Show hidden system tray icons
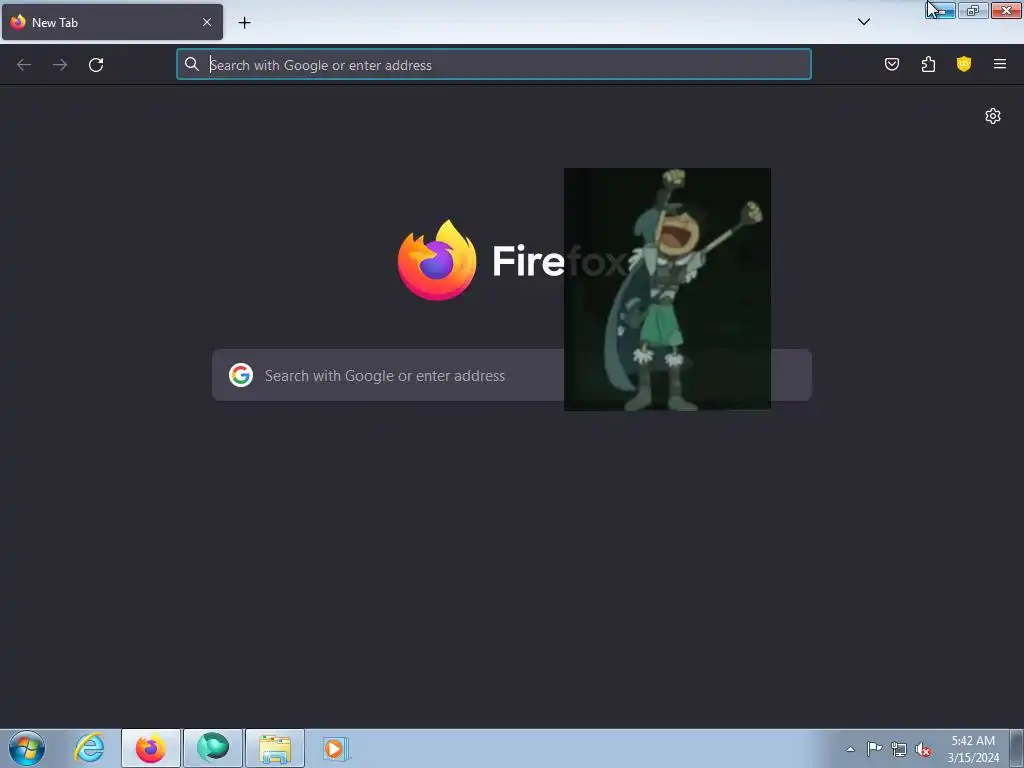Viewport: 1024px width, 768px height. click(850, 749)
